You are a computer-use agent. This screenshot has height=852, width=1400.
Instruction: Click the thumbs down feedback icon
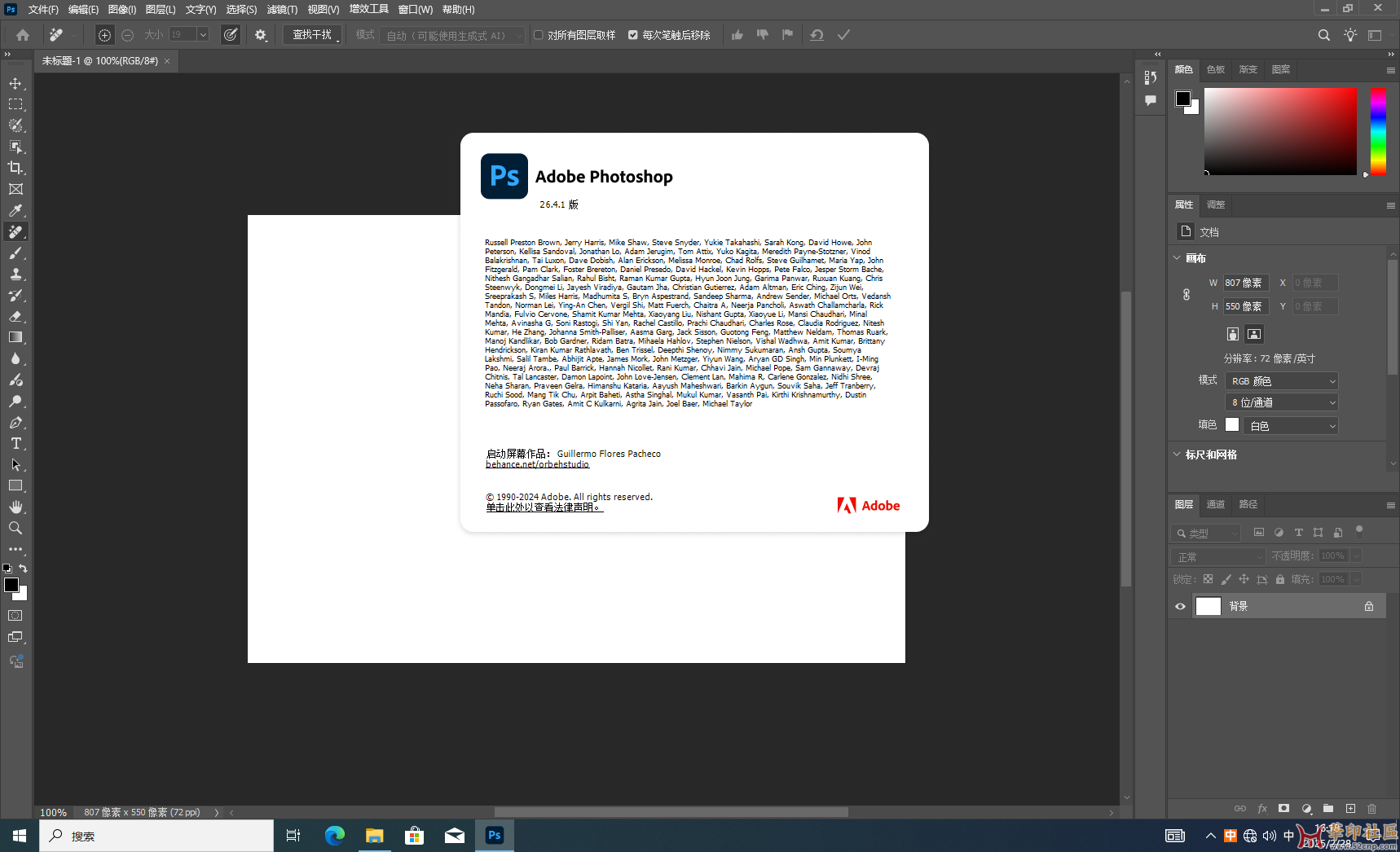point(763,35)
